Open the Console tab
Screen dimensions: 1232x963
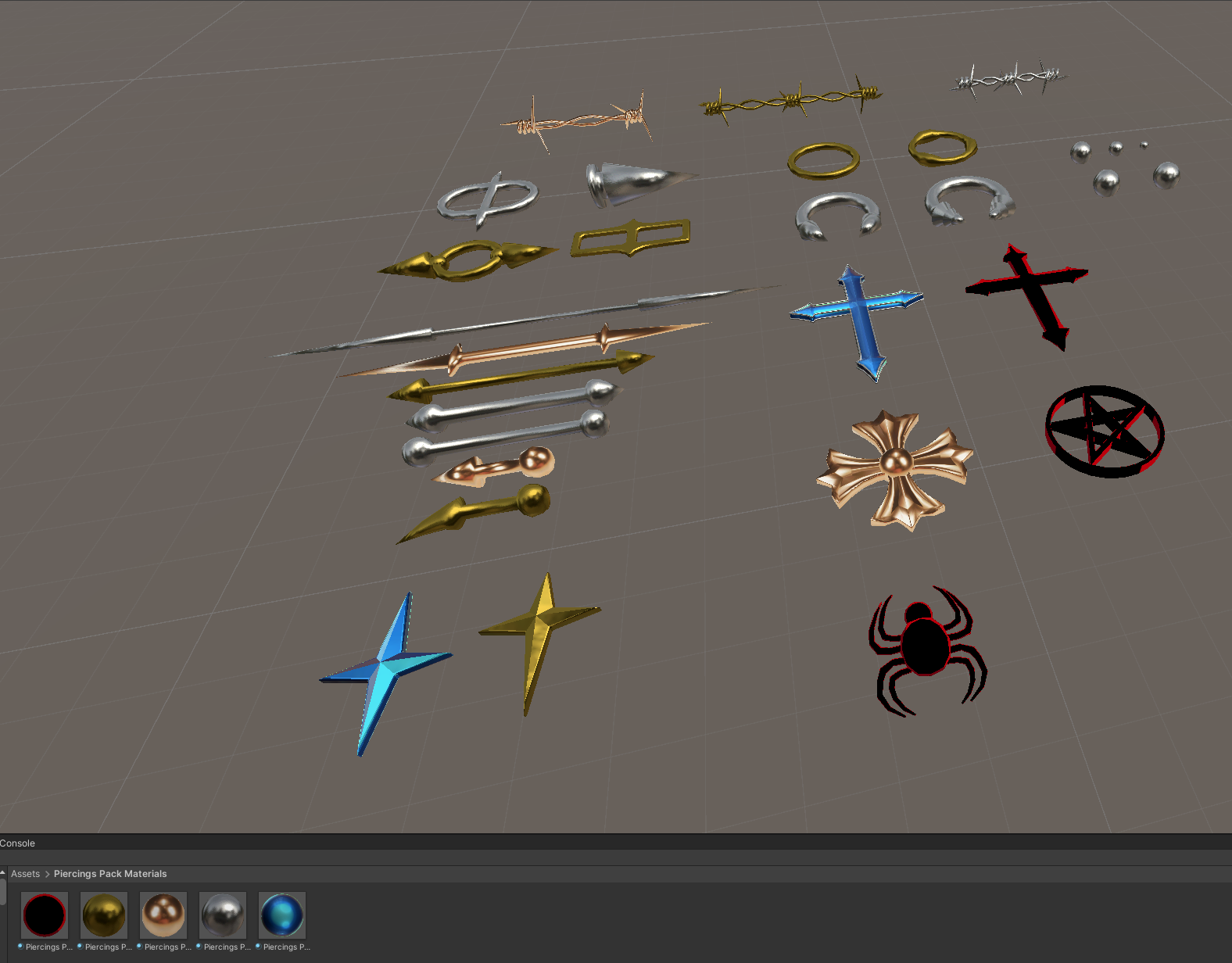(x=17, y=843)
